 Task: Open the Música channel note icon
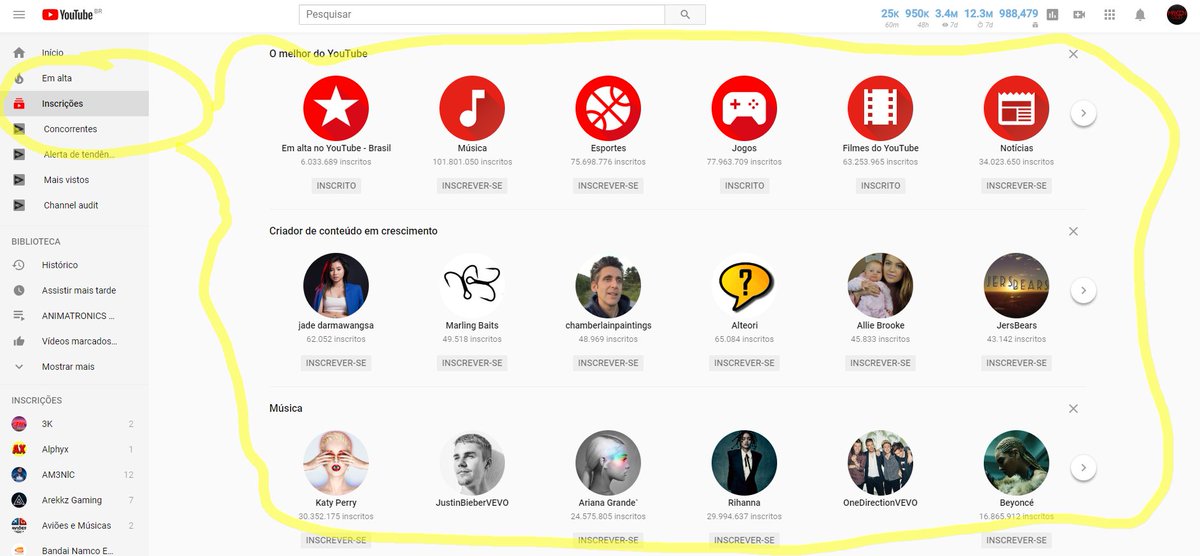[x=472, y=108]
